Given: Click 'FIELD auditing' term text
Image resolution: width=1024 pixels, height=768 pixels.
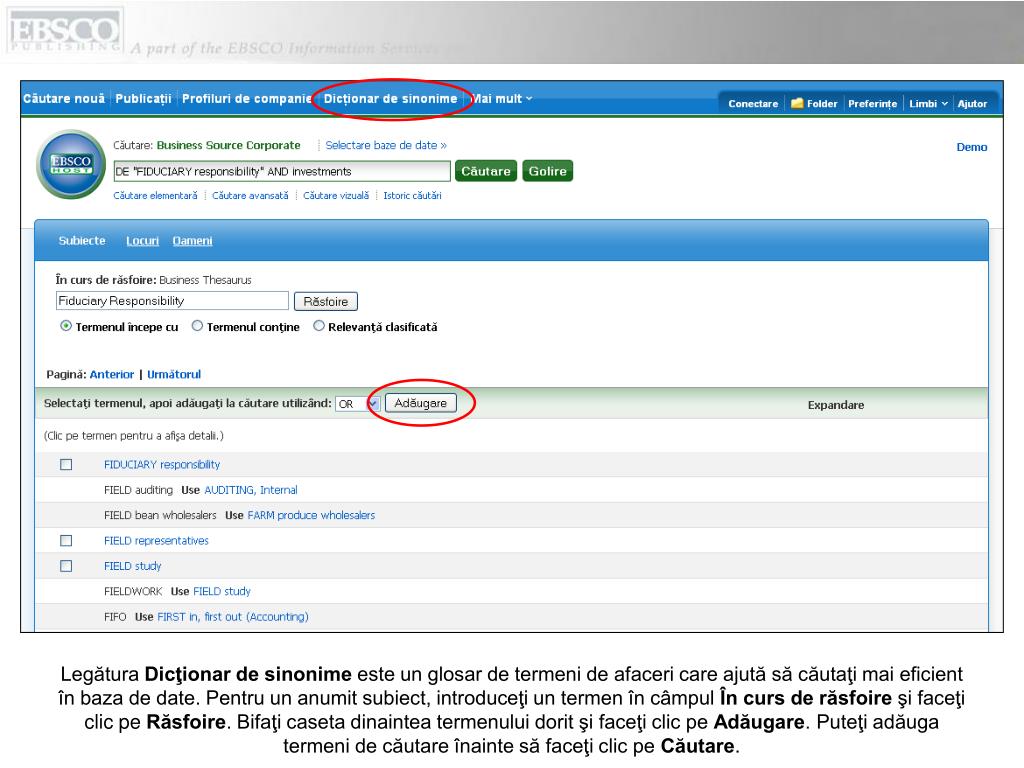Looking at the screenshot, I should [138, 490].
